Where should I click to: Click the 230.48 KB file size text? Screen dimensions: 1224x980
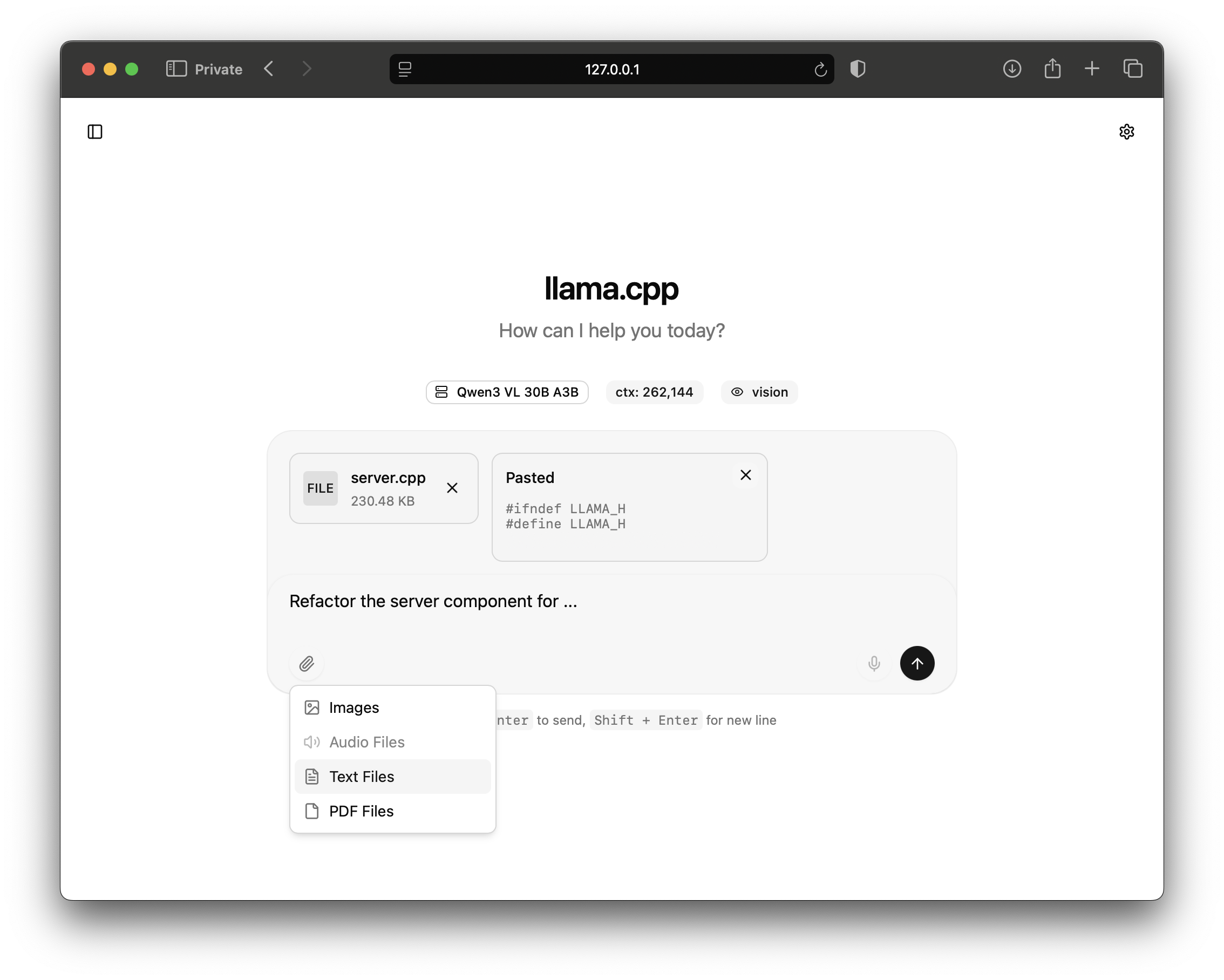(x=383, y=501)
